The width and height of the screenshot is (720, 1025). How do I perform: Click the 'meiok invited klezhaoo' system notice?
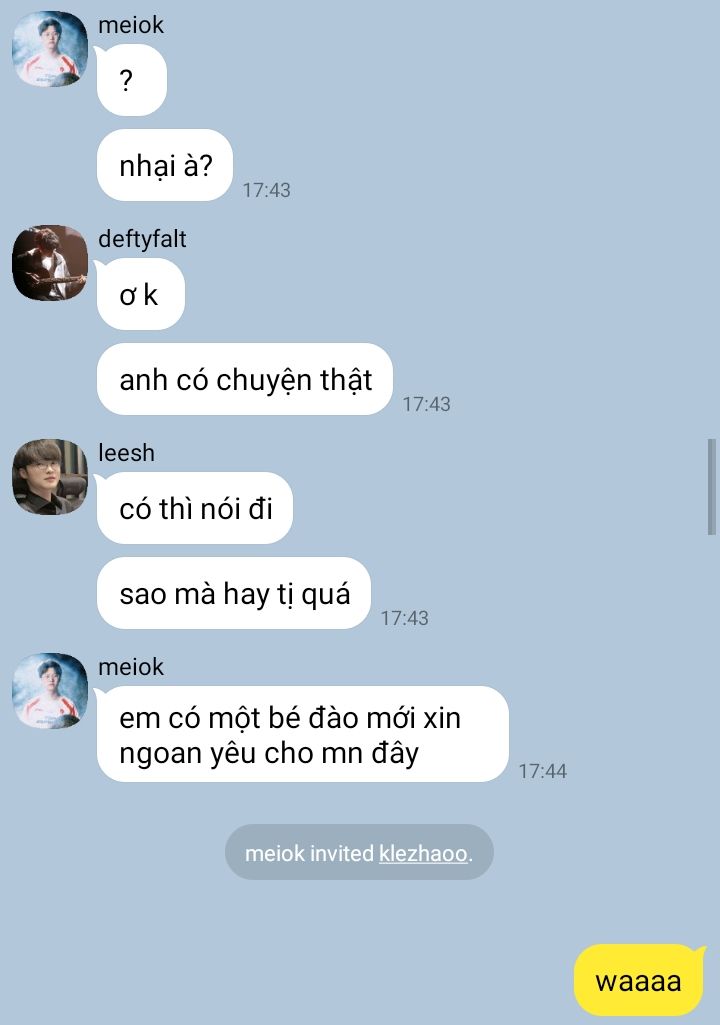coord(359,852)
